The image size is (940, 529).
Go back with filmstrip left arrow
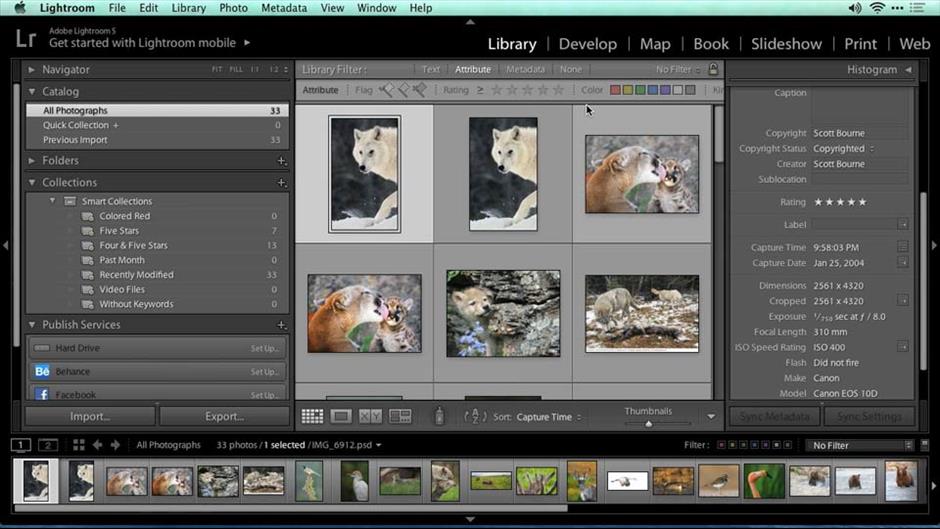pyautogui.click(x=97, y=445)
